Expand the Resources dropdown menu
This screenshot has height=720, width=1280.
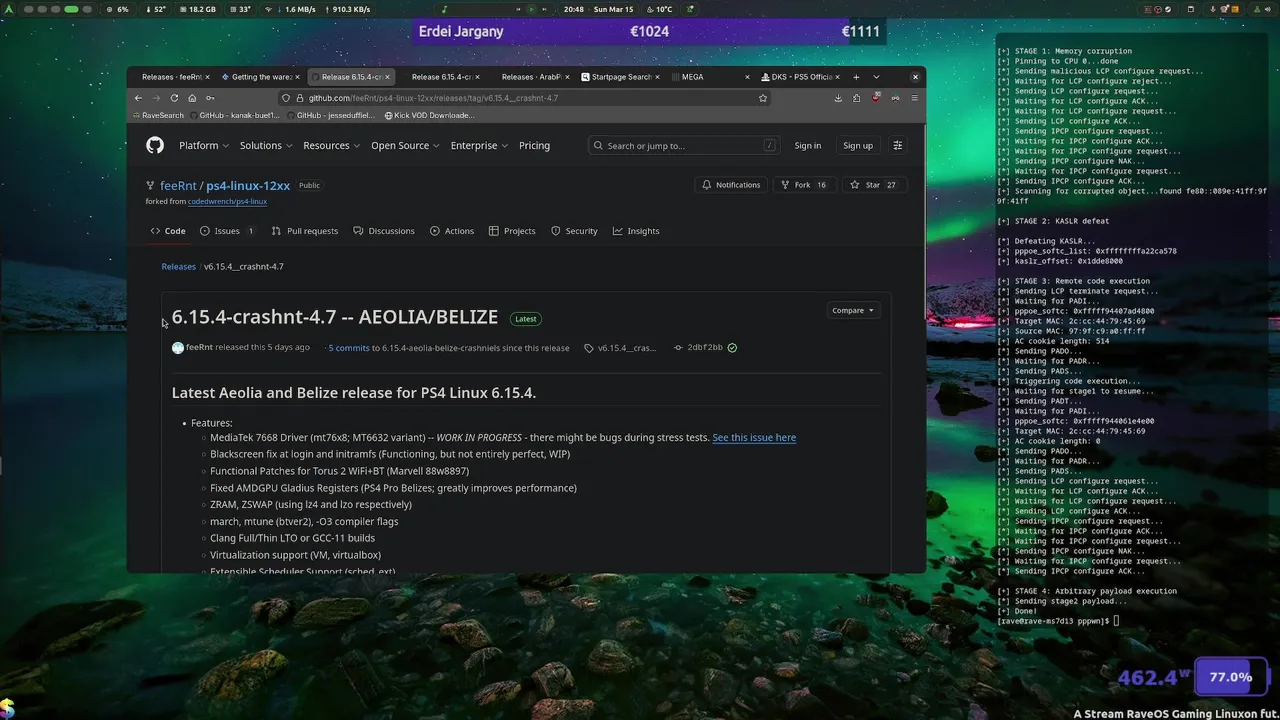click(332, 145)
